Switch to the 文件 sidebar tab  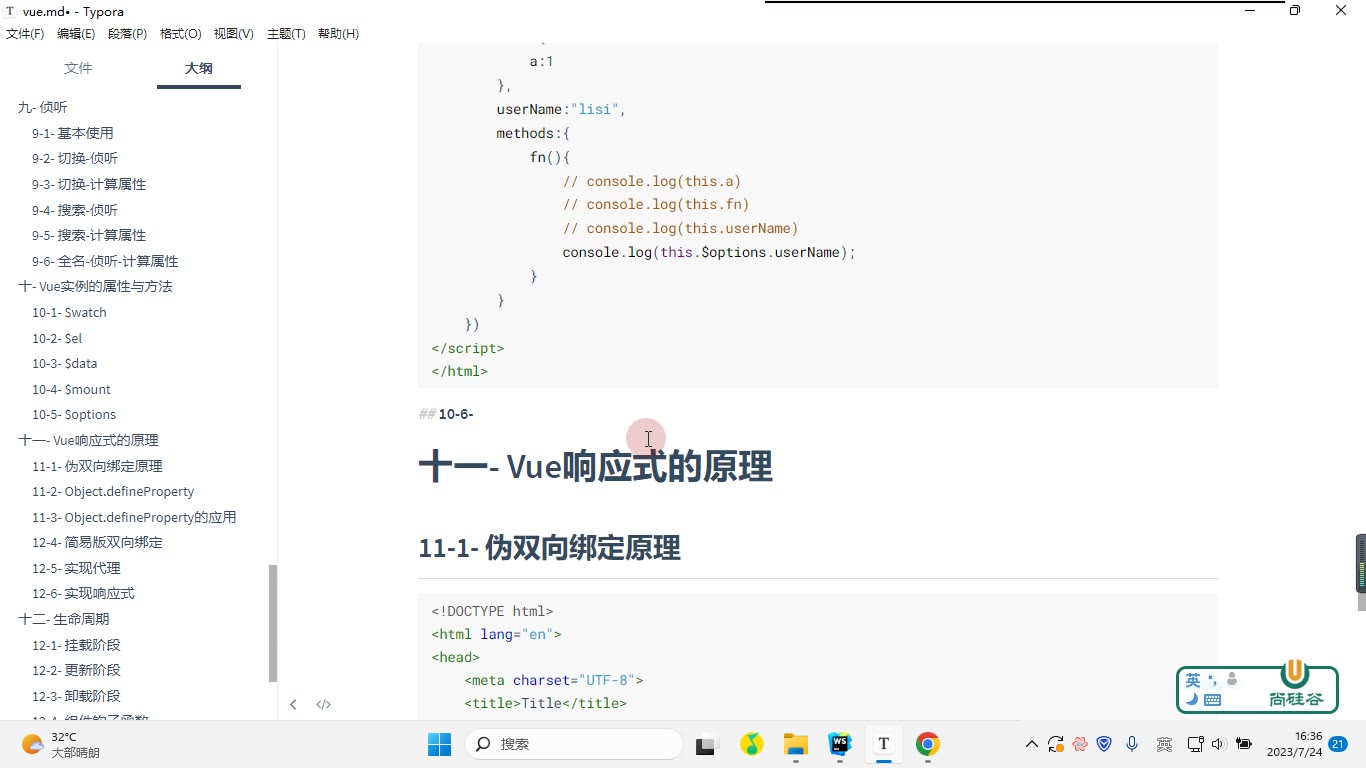coord(78,68)
